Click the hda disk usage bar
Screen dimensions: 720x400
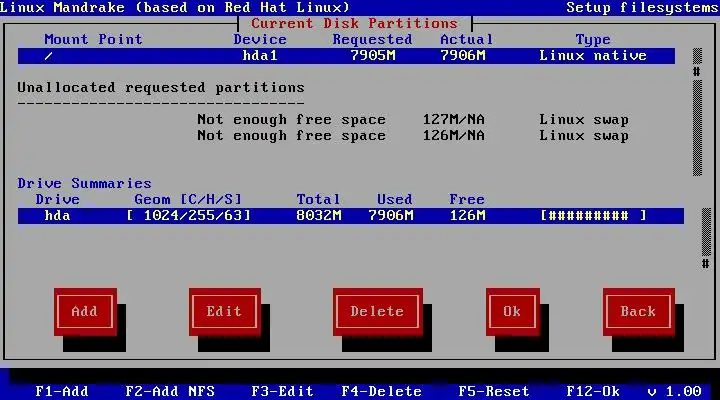tap(593, 216)
